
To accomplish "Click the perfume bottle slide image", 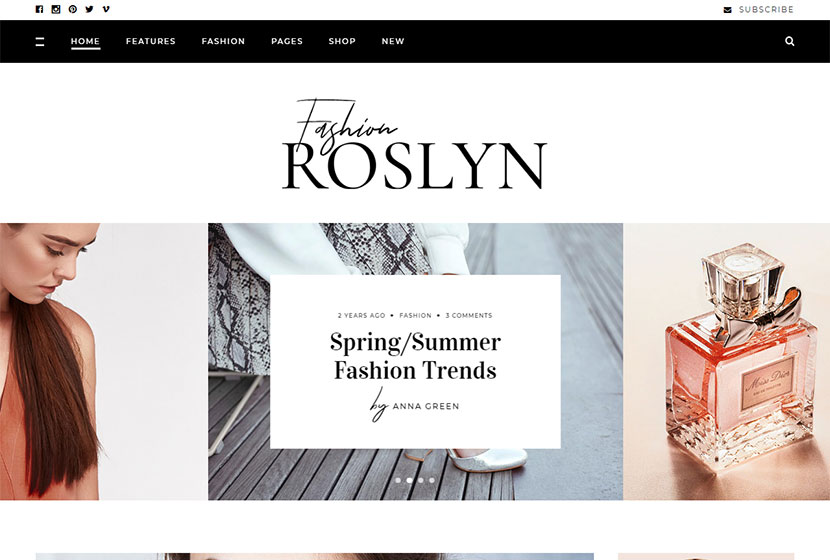I will pyautogui.click(x=726, y=362).
